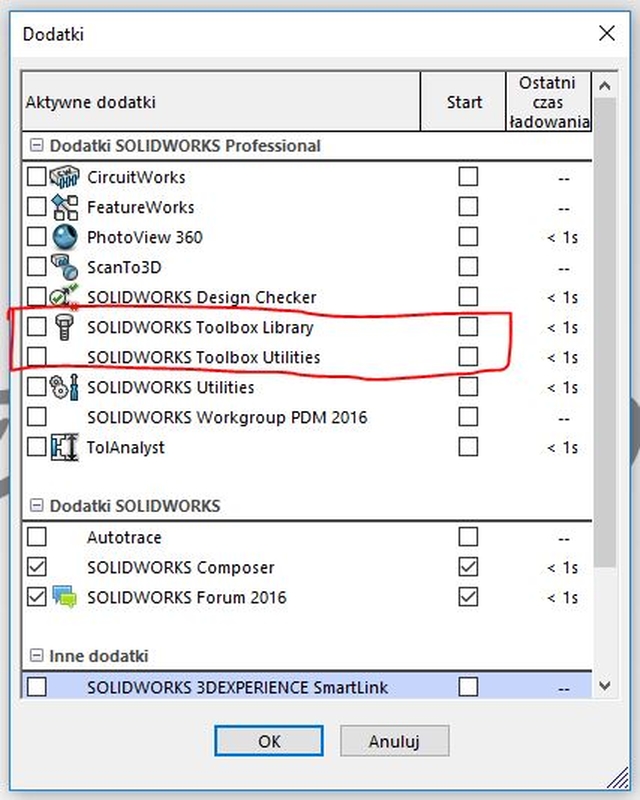Image resolution: width=640 pixels, height=800 pixels.
Task: Collapse the Inne dodatki group
Action: coord(36,656)
